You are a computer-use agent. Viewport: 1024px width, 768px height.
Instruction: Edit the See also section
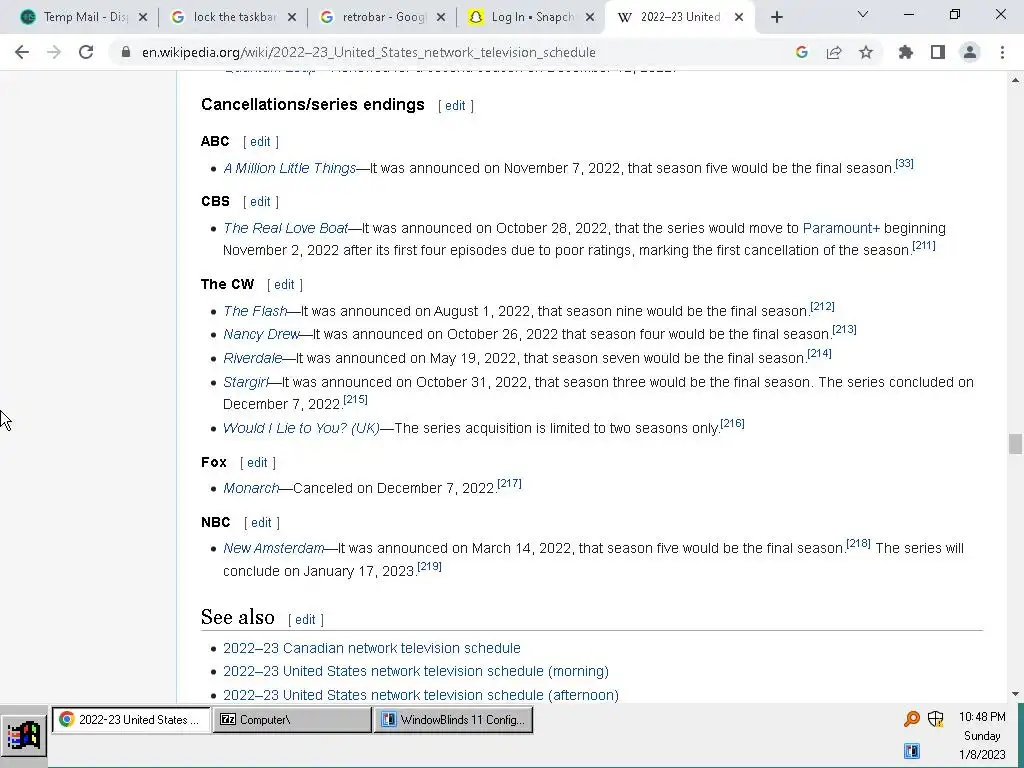306,619
